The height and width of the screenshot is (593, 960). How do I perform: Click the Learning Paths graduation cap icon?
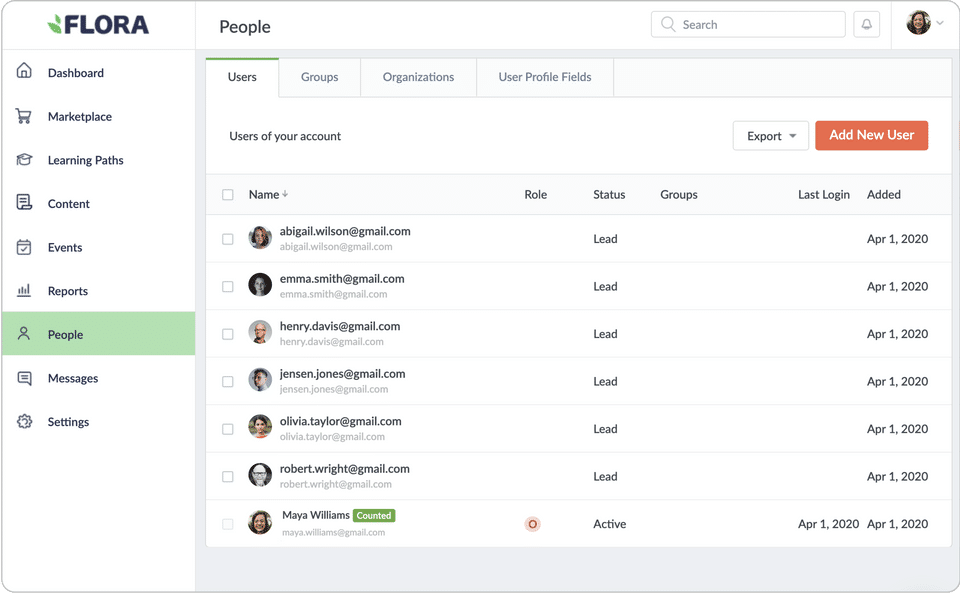(24, 160)
